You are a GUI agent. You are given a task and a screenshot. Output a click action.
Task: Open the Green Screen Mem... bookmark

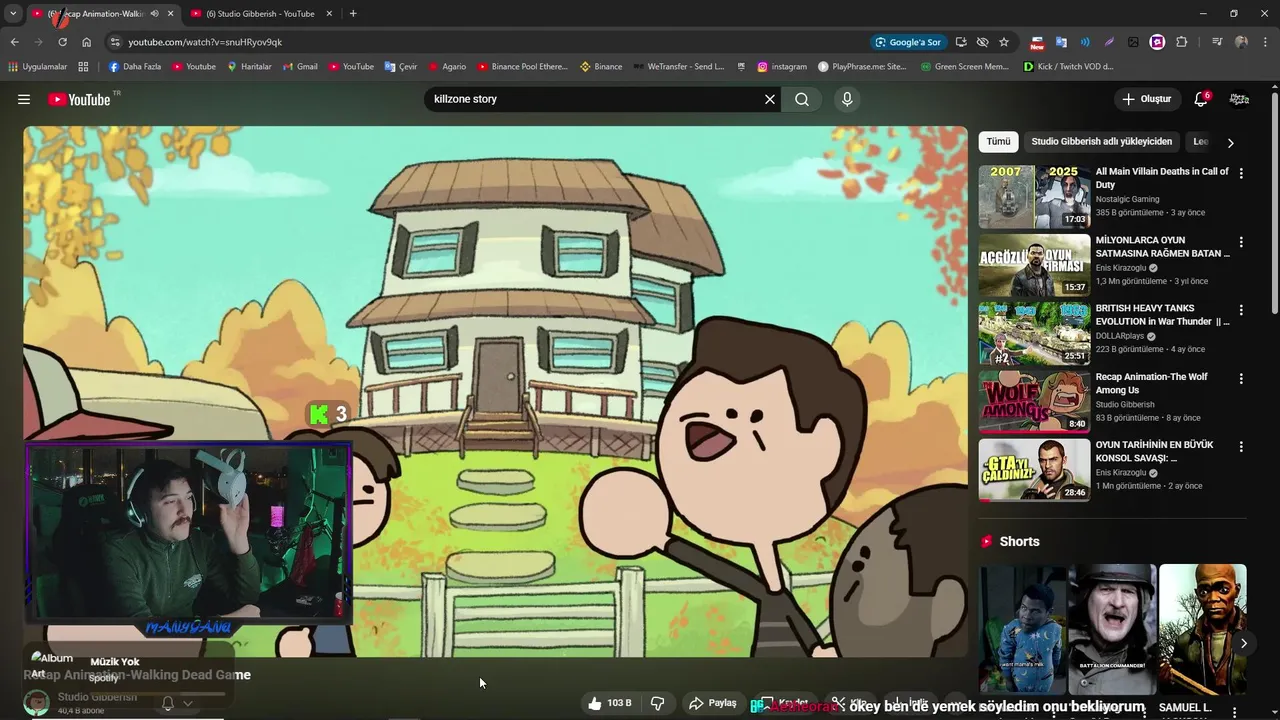(x=965, y=67)
